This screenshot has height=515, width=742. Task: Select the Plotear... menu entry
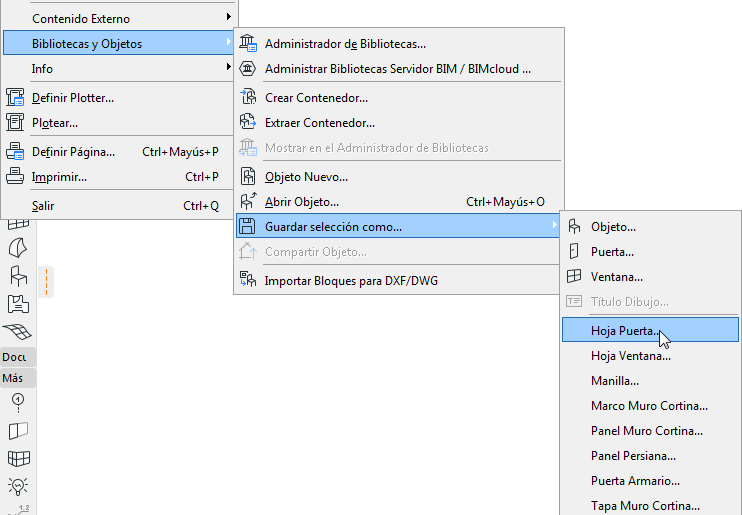coord(118,123)
